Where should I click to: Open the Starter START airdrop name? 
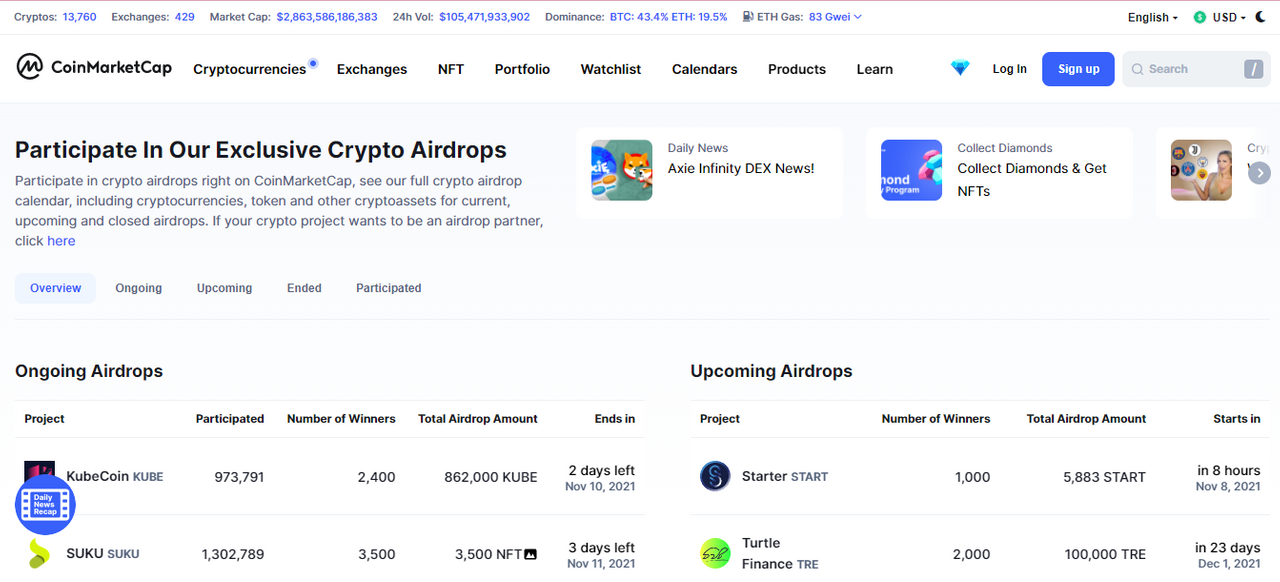[785, 477]
